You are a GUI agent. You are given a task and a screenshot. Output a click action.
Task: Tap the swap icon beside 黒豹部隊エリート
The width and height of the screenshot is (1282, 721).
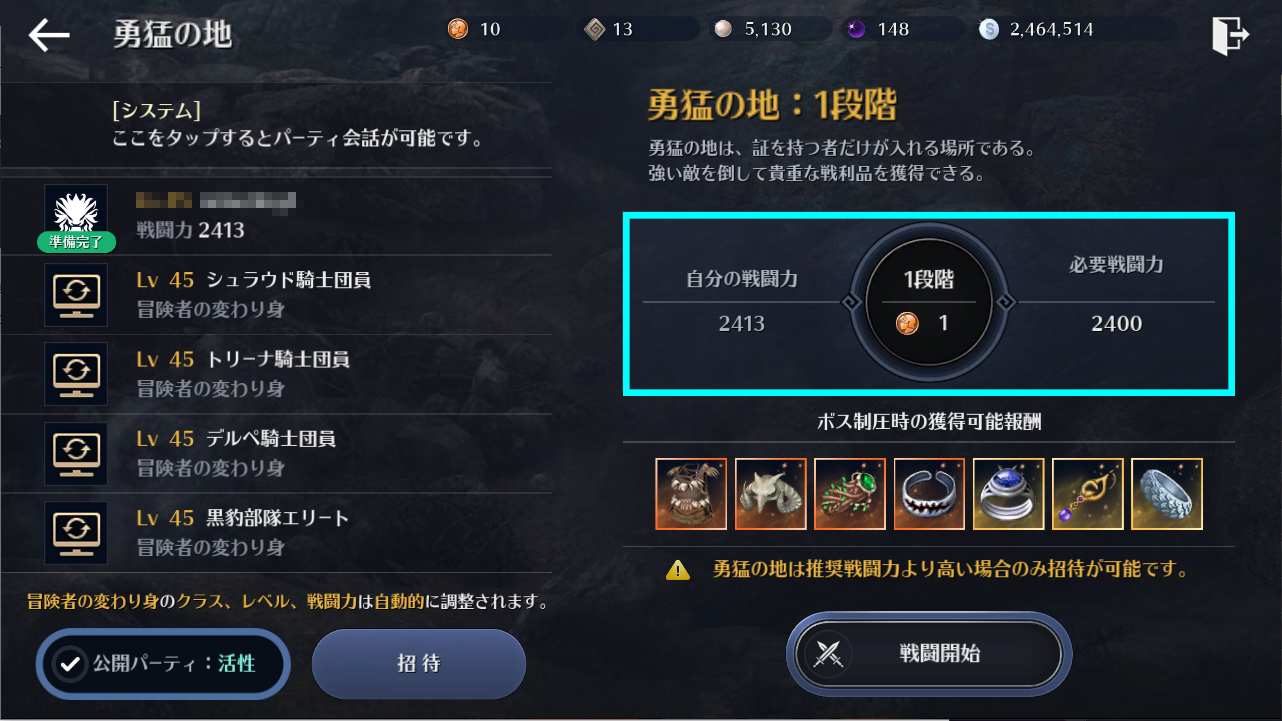pos(76,533)
